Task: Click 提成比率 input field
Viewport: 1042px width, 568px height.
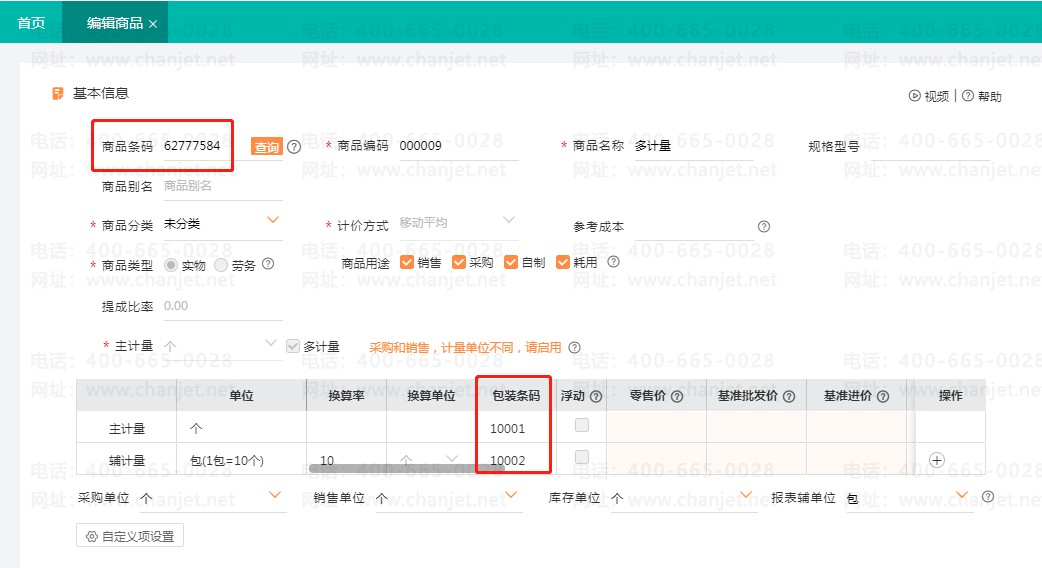Action: [x=223, y=306]
